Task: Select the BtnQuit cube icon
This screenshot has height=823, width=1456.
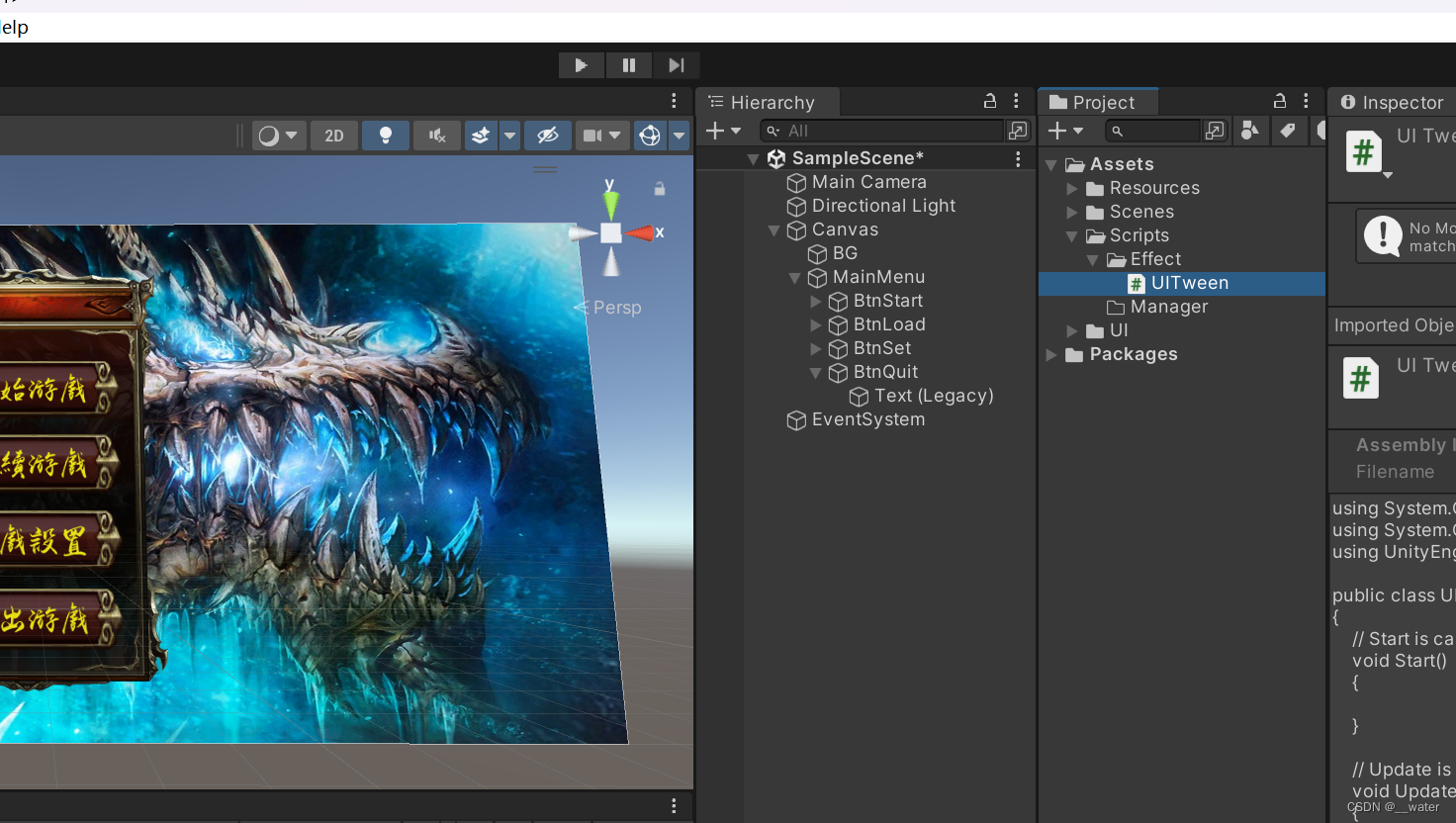Action: (x=838, y=373)
